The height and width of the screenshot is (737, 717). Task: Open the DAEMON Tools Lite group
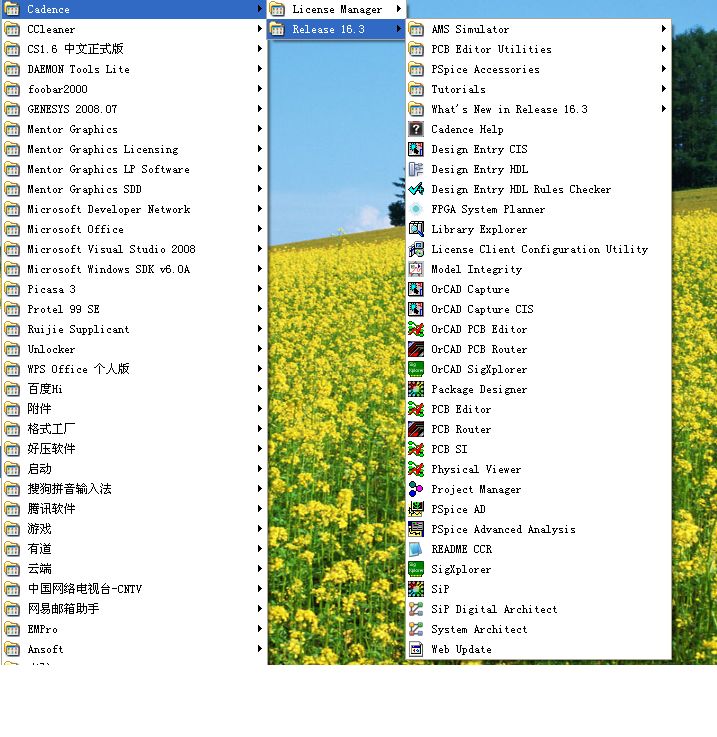[x=134, y=69]
